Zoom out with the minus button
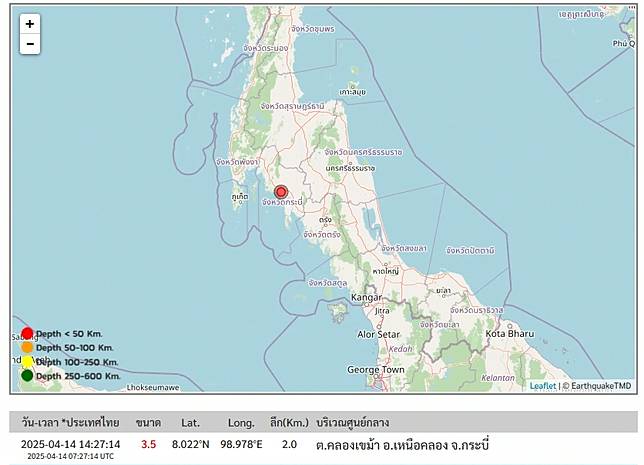644x465 pixels. 30,44
